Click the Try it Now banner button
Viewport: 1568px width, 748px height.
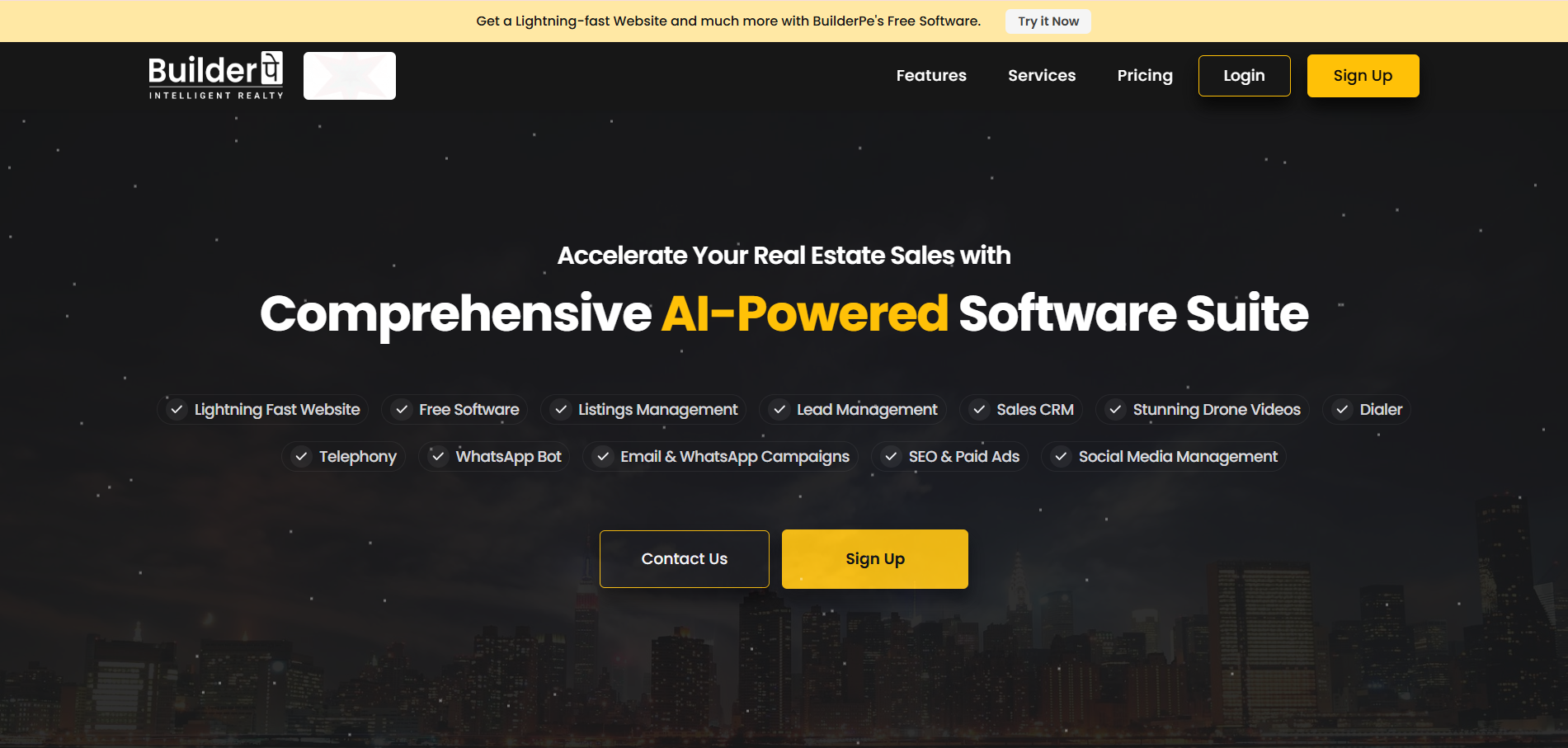(x=1048, y=21)
